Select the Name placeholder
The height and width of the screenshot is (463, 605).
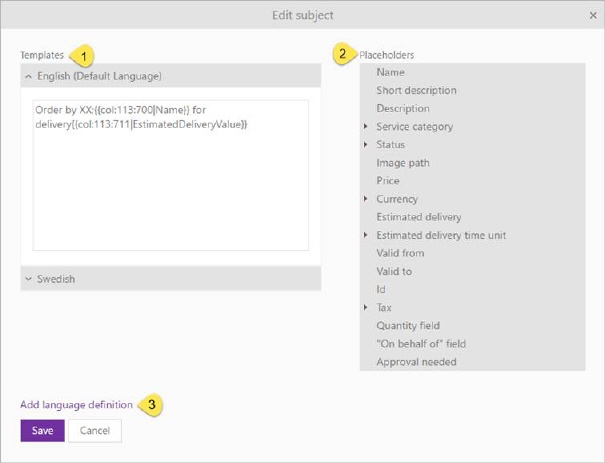[390, 72]
